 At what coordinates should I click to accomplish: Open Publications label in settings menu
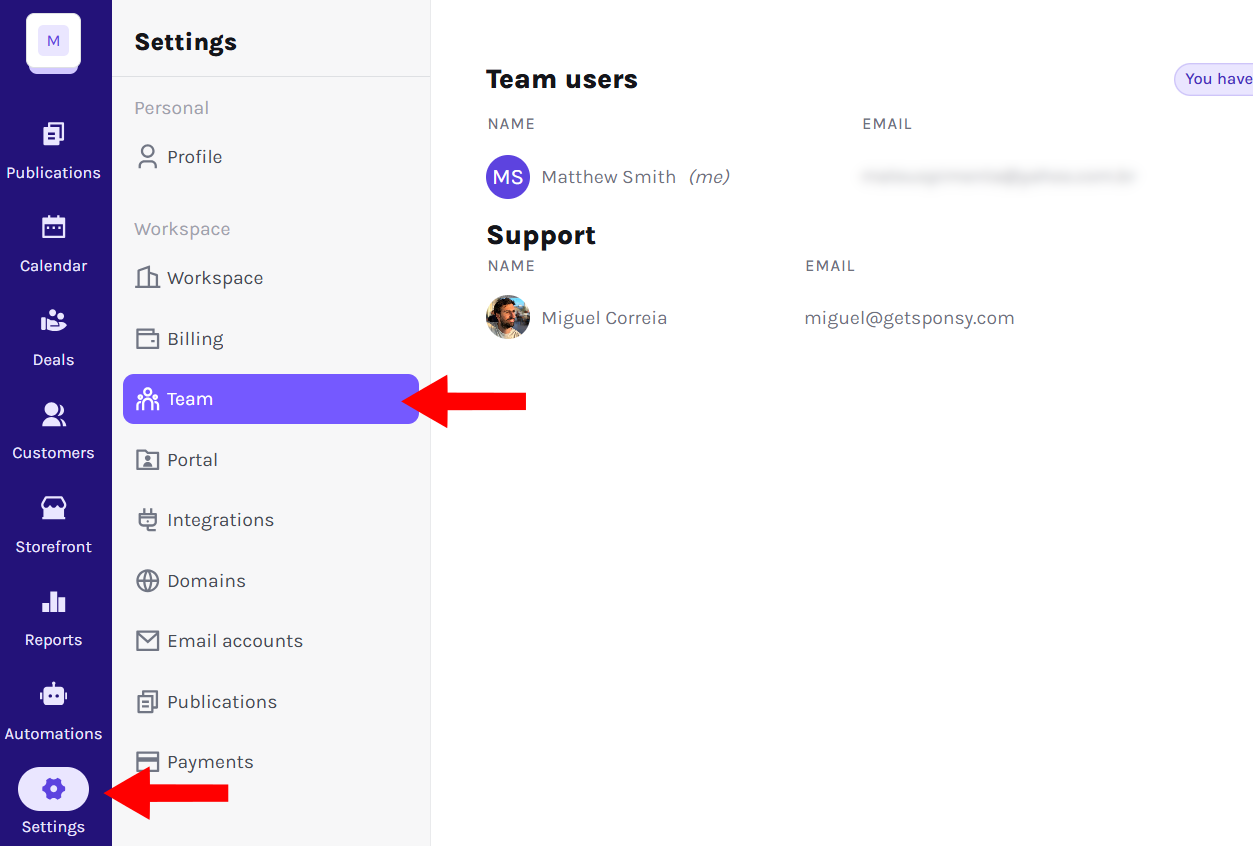tap(222, 702)
